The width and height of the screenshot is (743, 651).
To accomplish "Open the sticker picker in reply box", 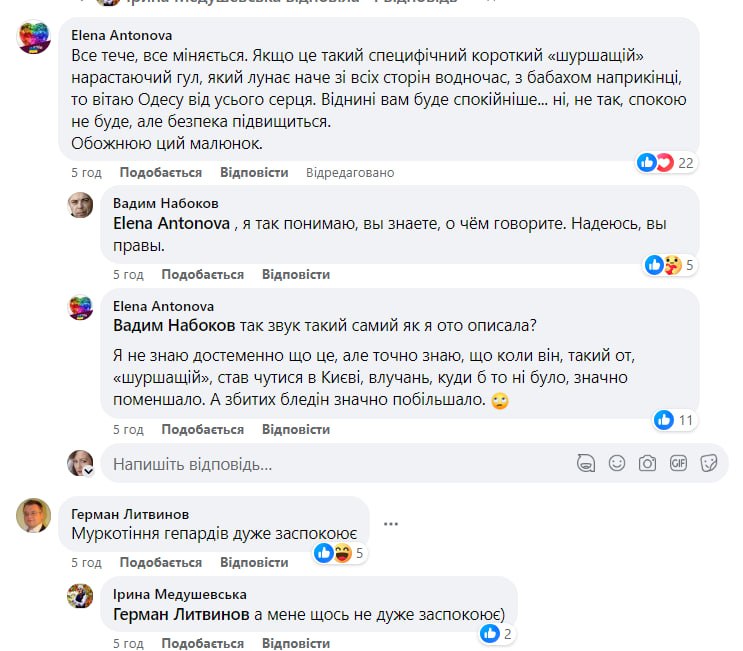I will point(709,464).
